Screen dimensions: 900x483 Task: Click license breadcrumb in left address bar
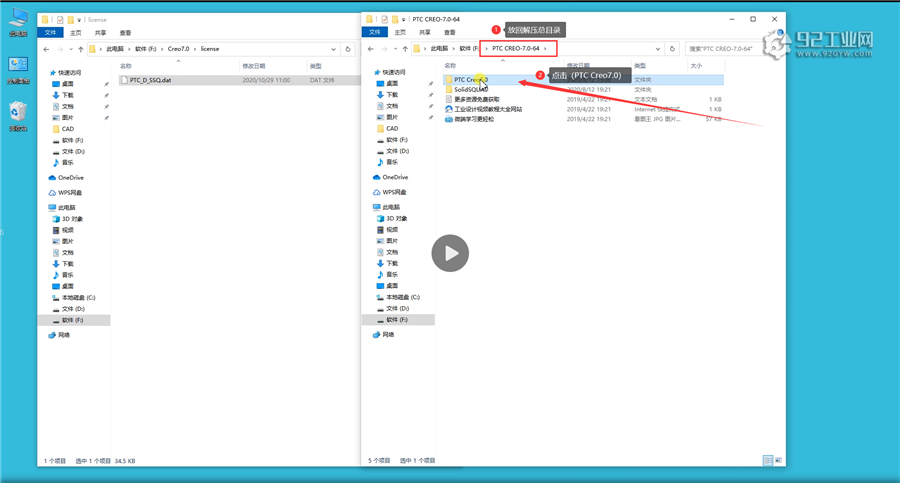(x=210, y=49)
